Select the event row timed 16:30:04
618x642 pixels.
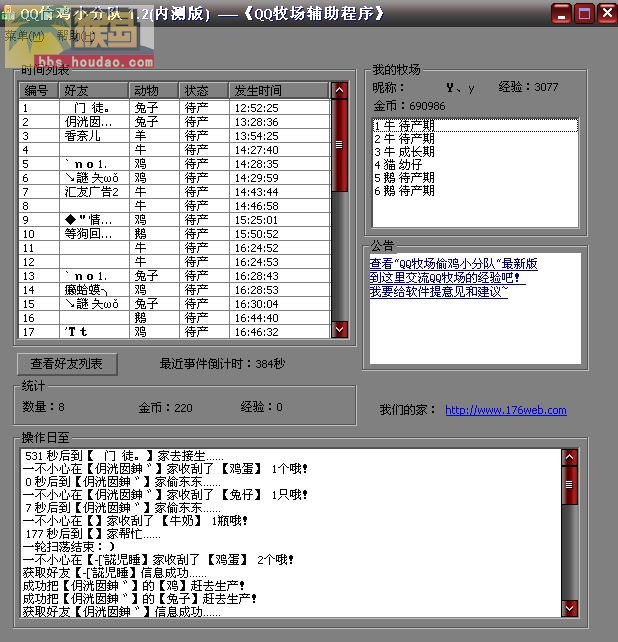[x=174, y=304]
